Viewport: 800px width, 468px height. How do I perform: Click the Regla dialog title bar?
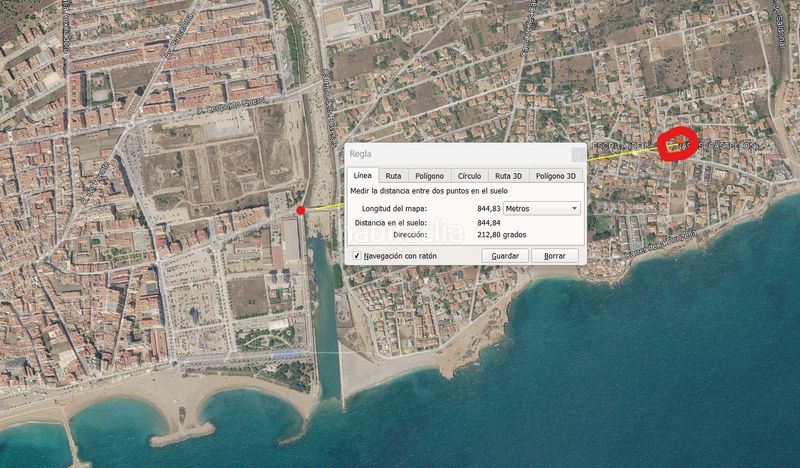450,154
